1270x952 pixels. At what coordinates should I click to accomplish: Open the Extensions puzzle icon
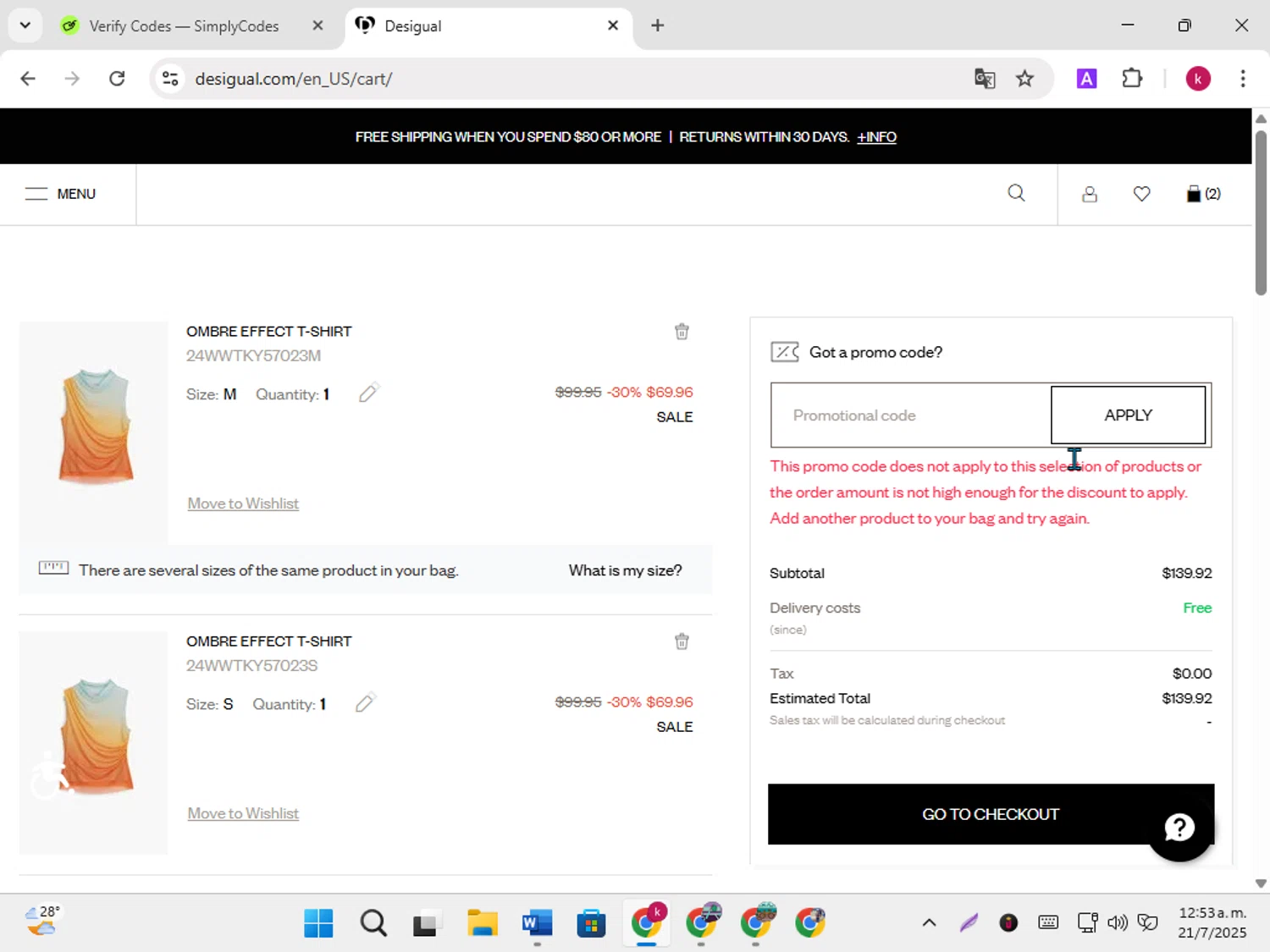click(1132, 79)
